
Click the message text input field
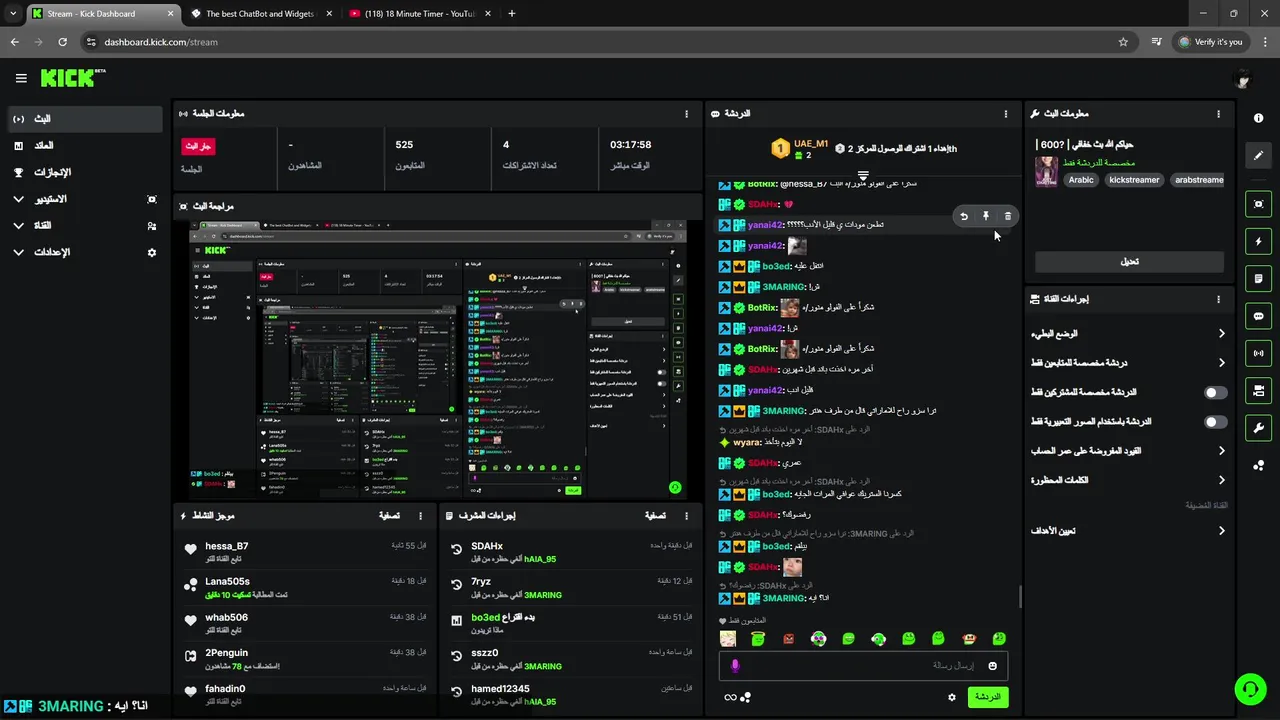(x=864, y=666)
